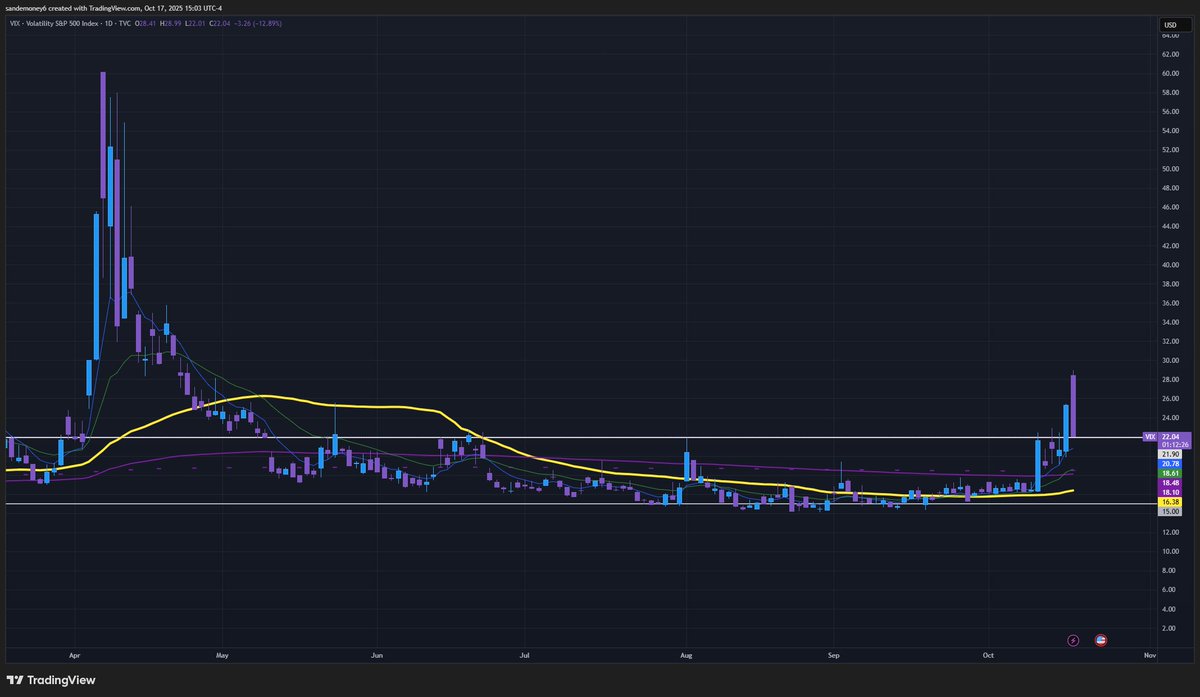Click the Nov label on the time axis
Screen dimensions: 1200x697
[x=1148, y=655]
